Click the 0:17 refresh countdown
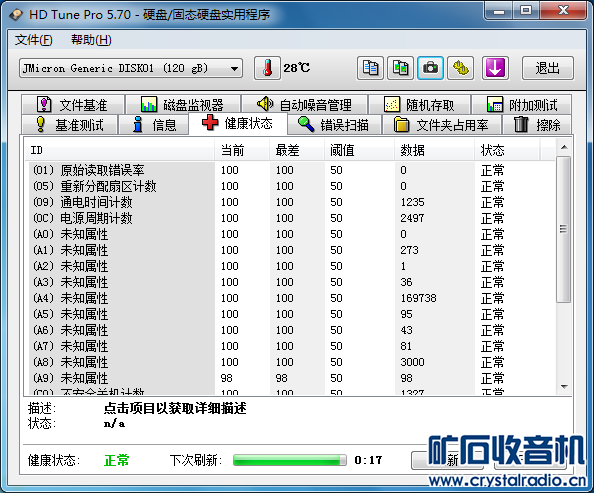 tap(368, 460)
